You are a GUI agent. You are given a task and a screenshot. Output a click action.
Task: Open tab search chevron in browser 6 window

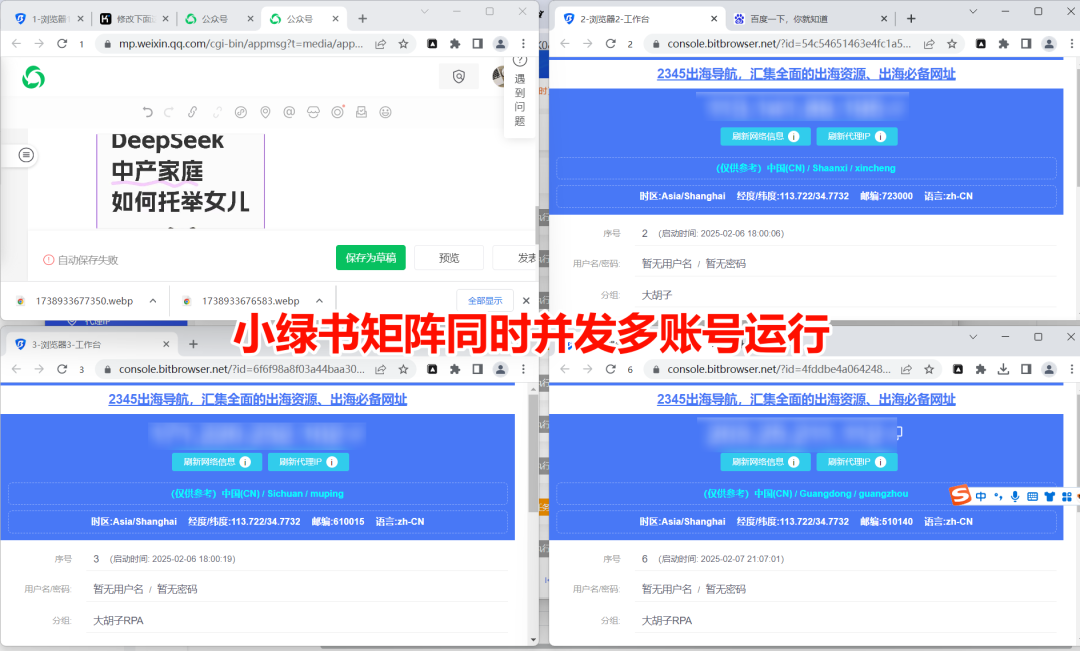(973, 337)
